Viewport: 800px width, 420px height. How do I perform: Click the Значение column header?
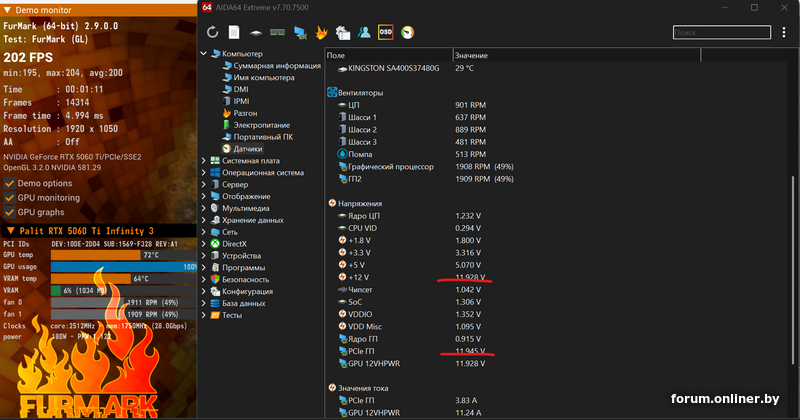pos(472,54)
